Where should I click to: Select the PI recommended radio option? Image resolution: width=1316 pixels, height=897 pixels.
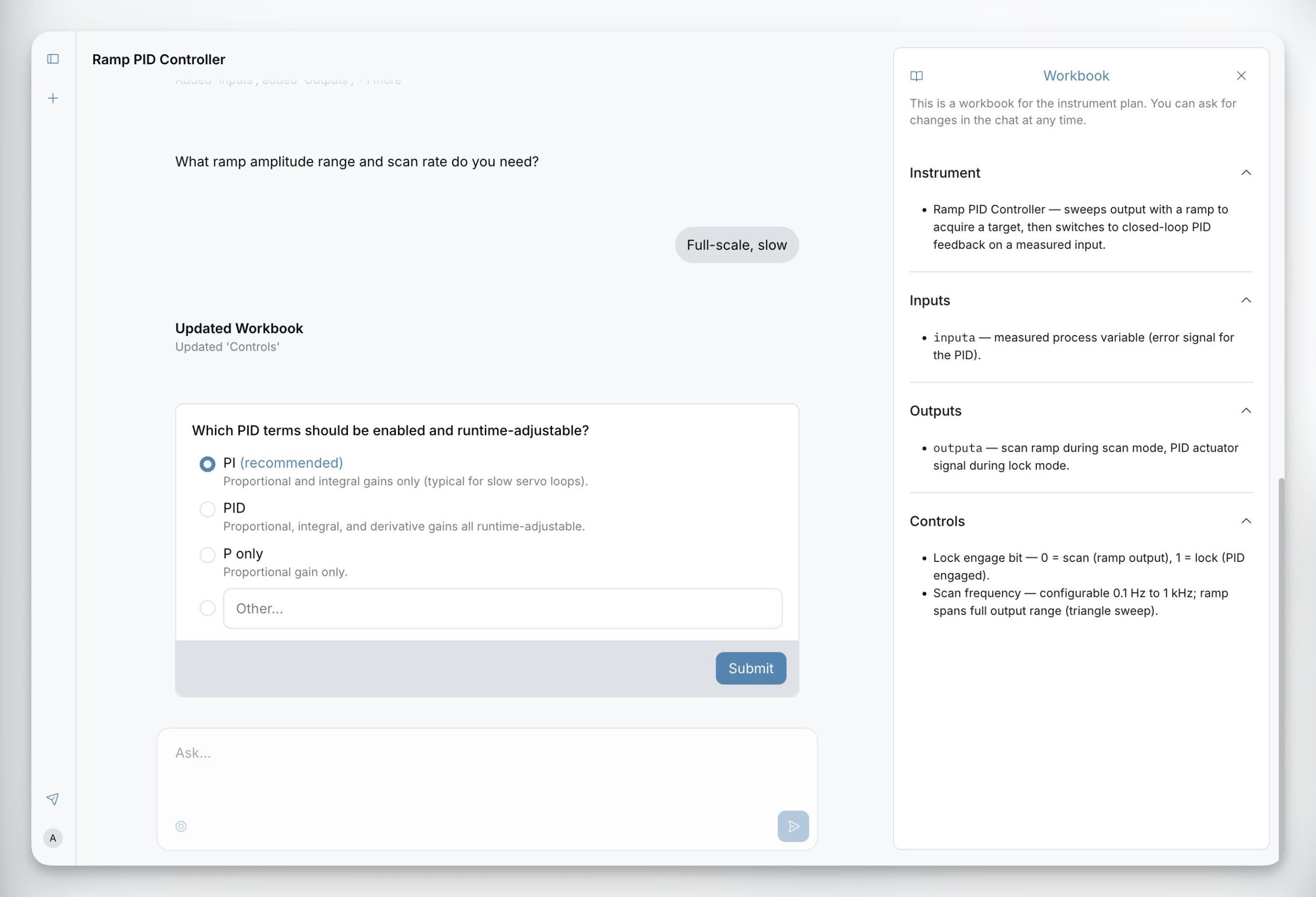pyautogui.click(x=207, y=464)
